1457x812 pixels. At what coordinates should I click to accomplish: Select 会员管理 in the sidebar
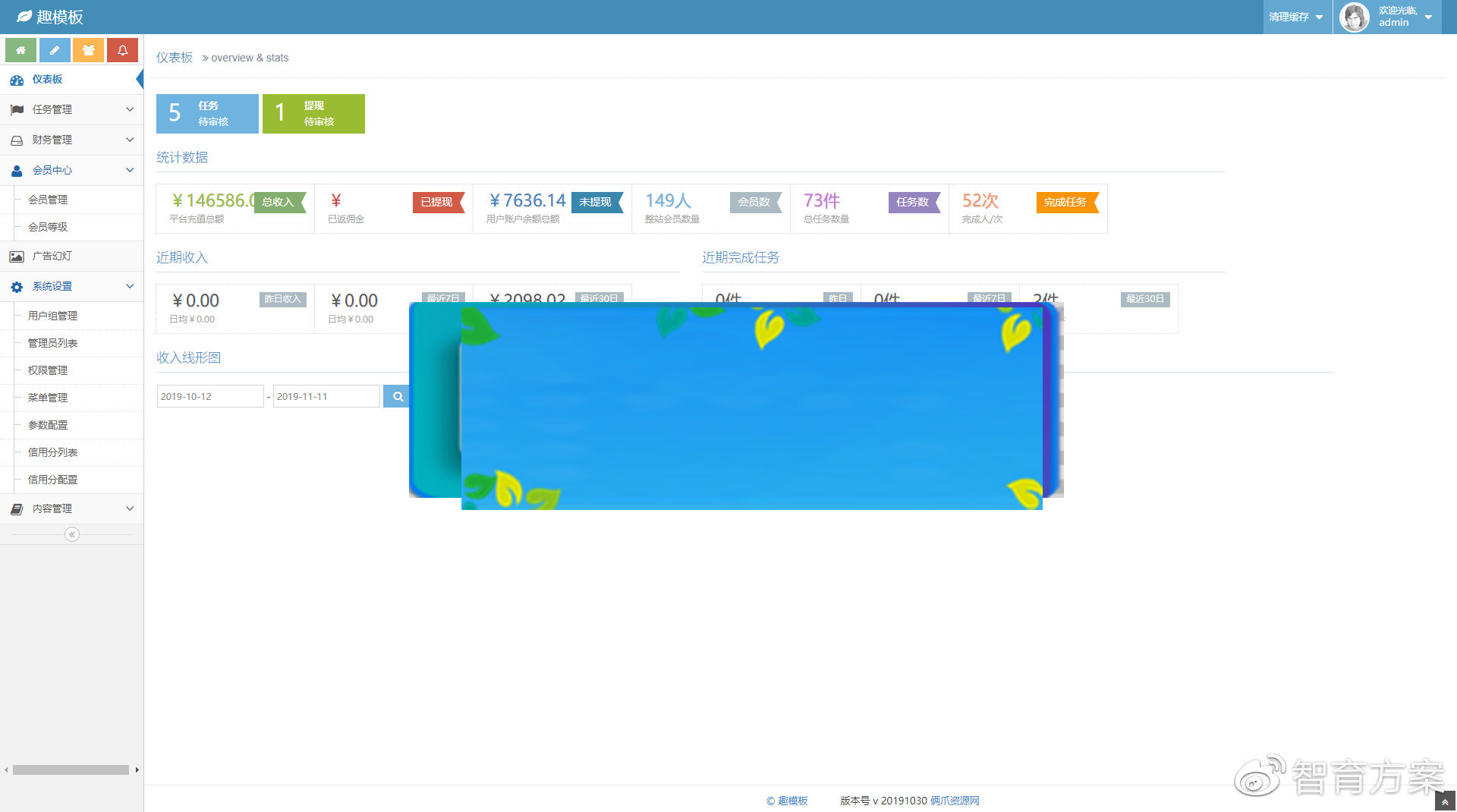[x=48, y=200]
